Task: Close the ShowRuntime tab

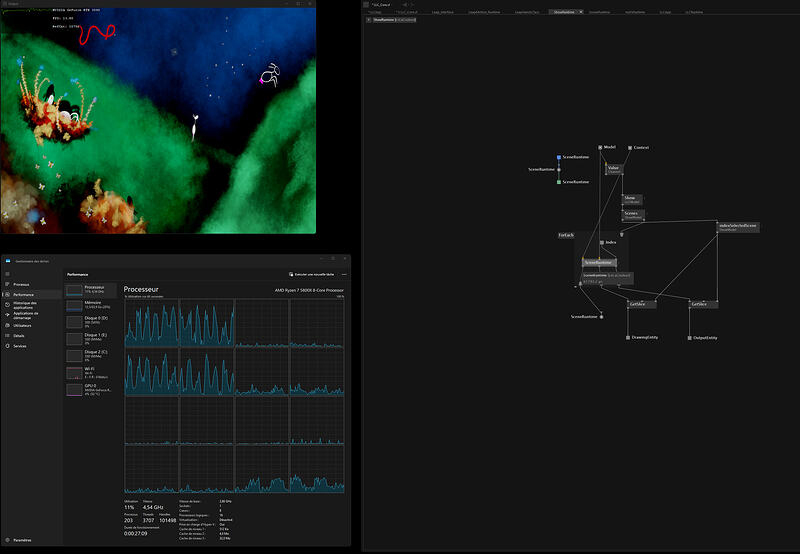Action: tap(581, 12)
